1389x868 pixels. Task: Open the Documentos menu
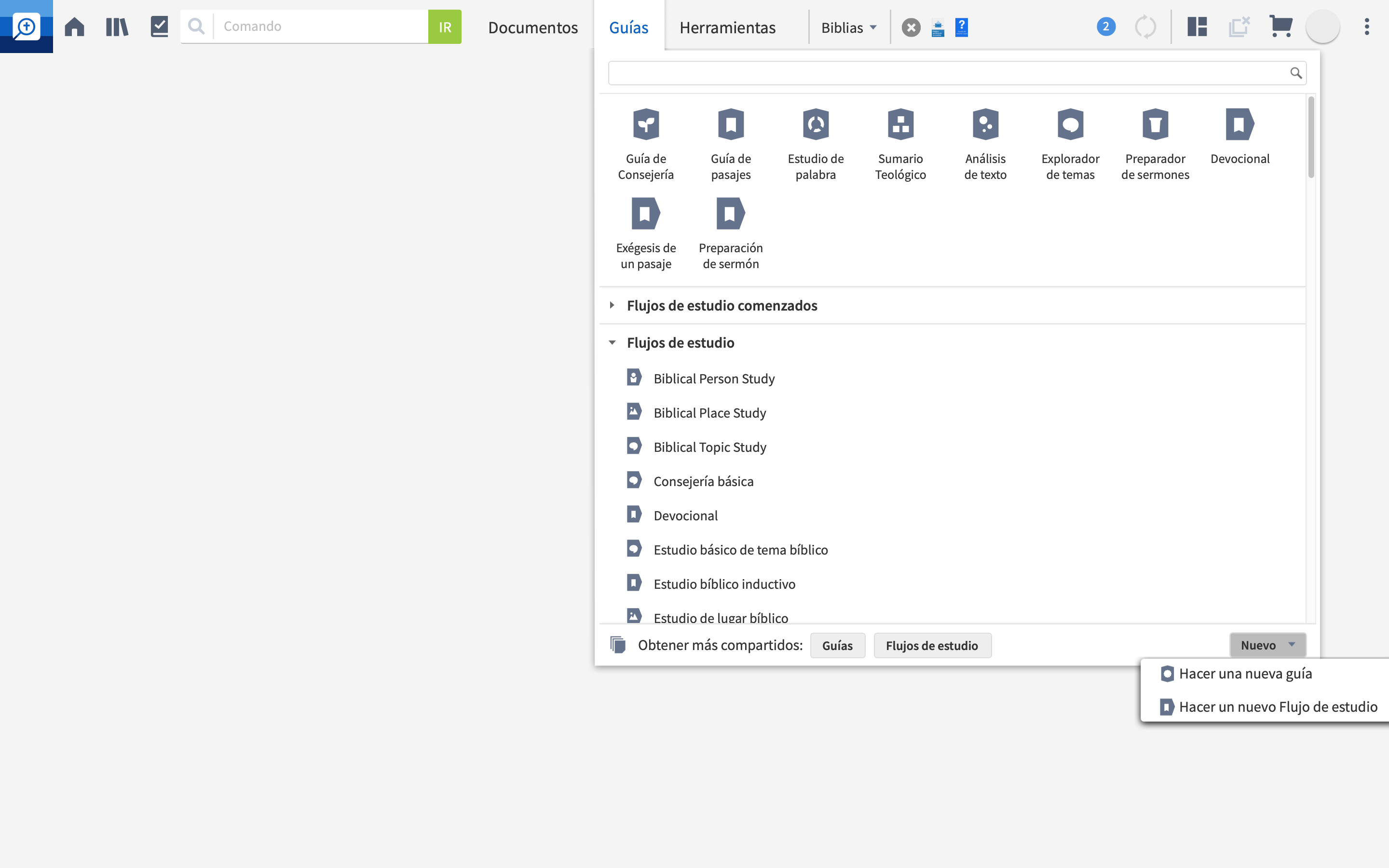click(532, 27)
